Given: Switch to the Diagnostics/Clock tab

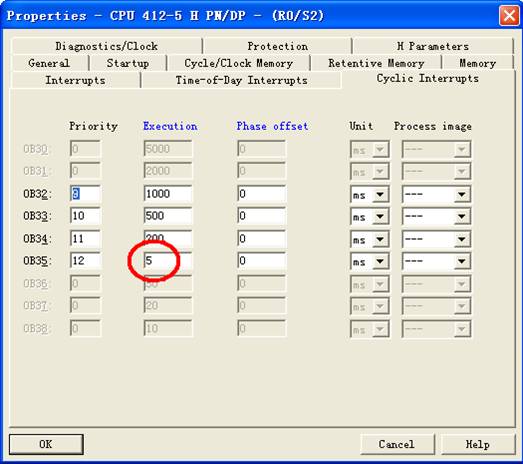Looking at the screenshot, I should click(x=107, y=46).
